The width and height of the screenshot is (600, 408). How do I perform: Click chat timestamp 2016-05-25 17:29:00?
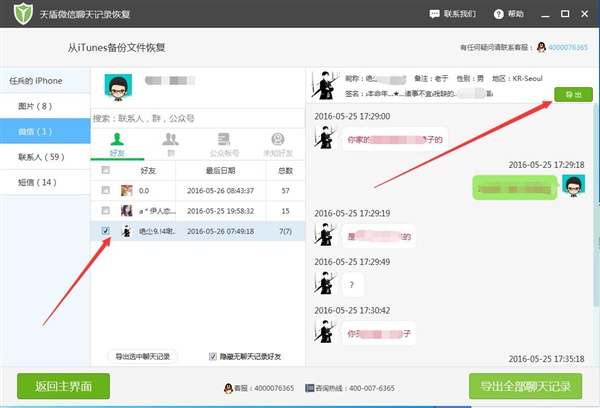tap(352, 116)
